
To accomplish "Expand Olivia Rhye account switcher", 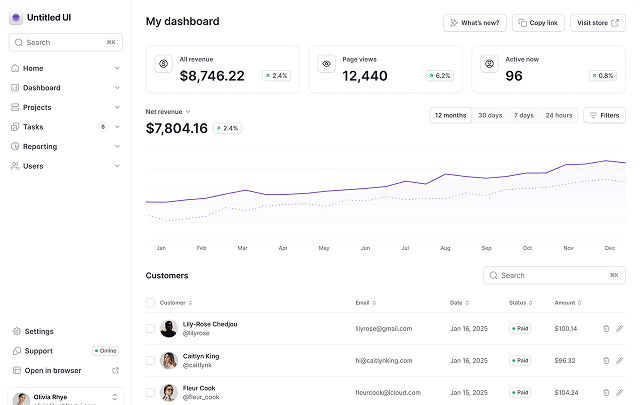I will pyautogui.click(x=114, y=397).
